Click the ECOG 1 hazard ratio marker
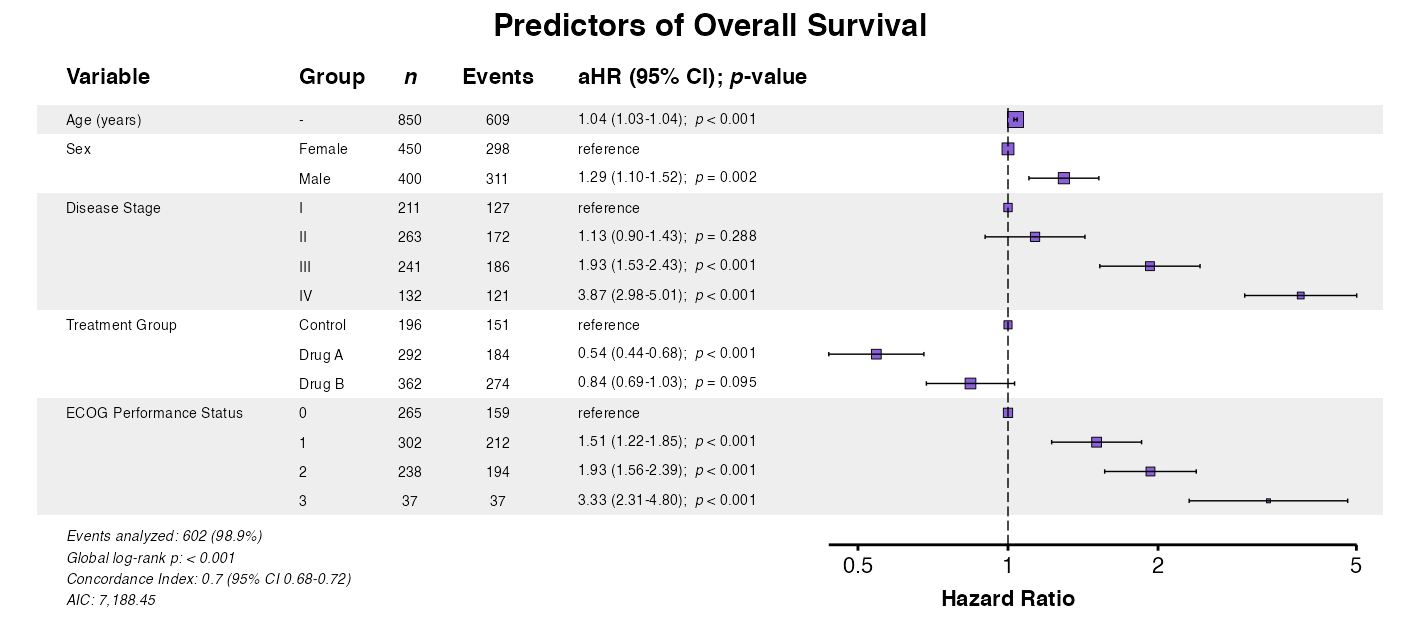This screenshot has height=624, width=1420. pos(1096,442)
